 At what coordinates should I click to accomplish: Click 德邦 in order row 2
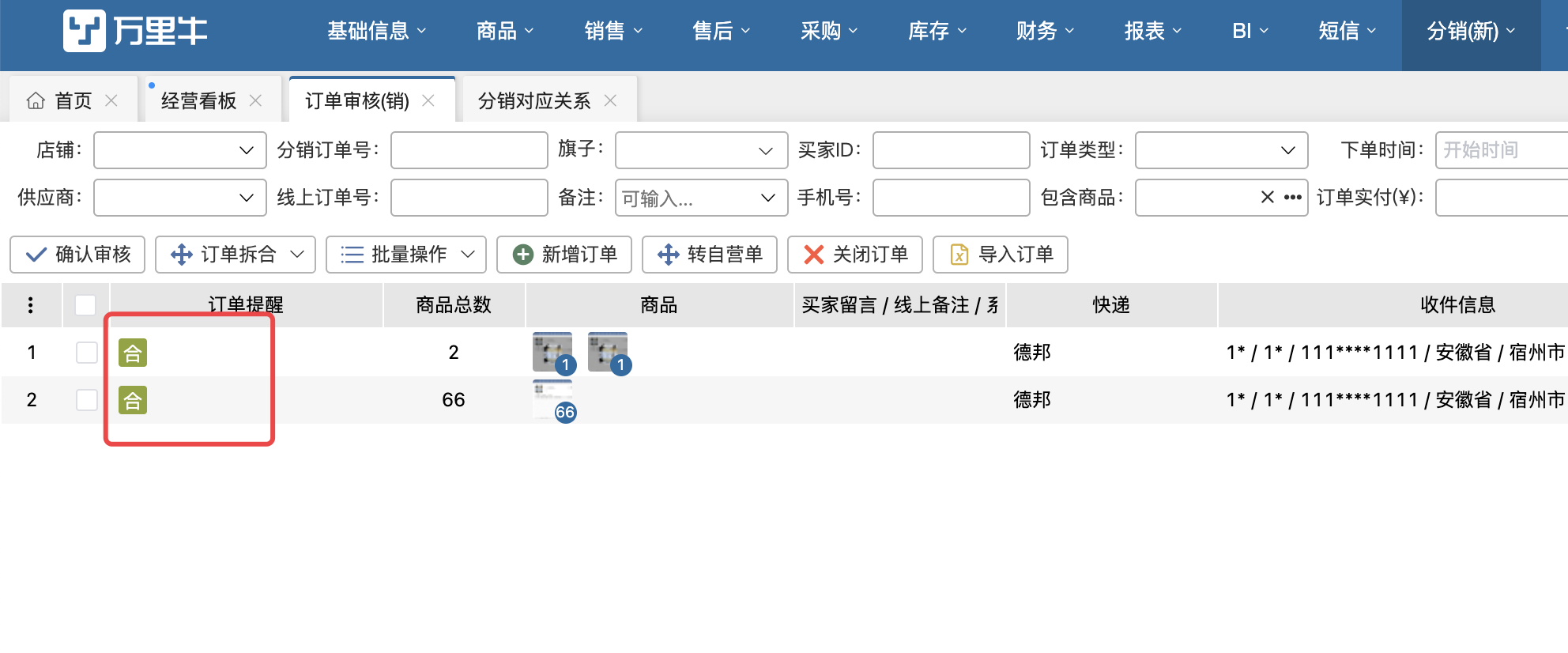(x=1032, y=400)
